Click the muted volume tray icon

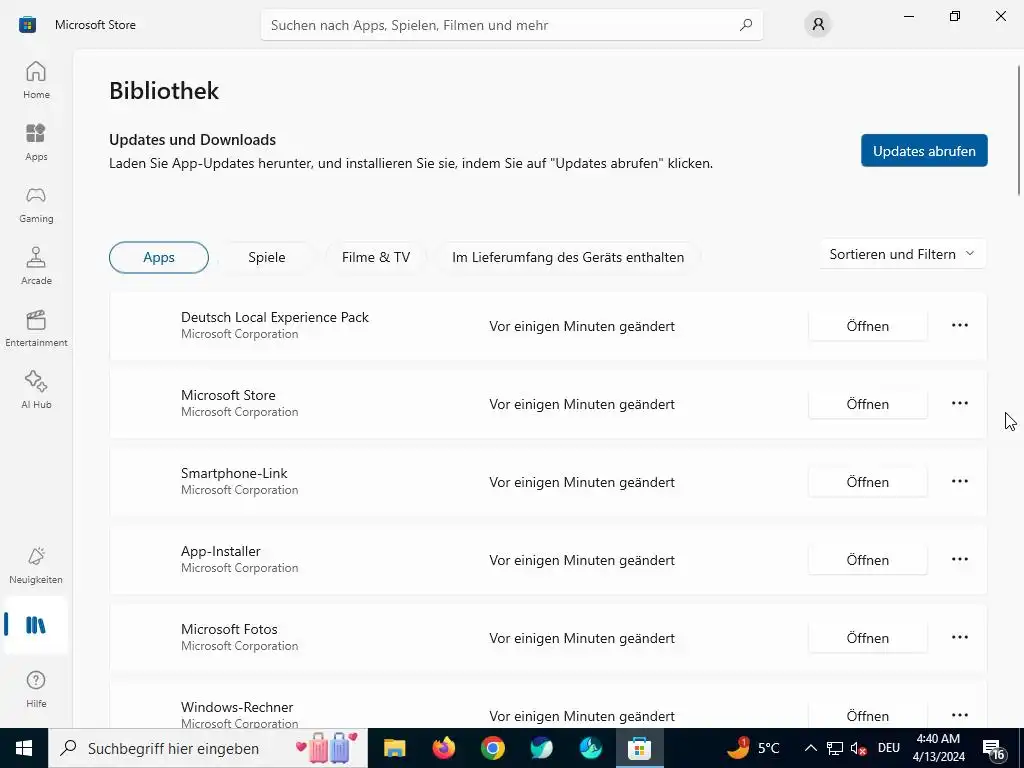(x=859, y=748)
